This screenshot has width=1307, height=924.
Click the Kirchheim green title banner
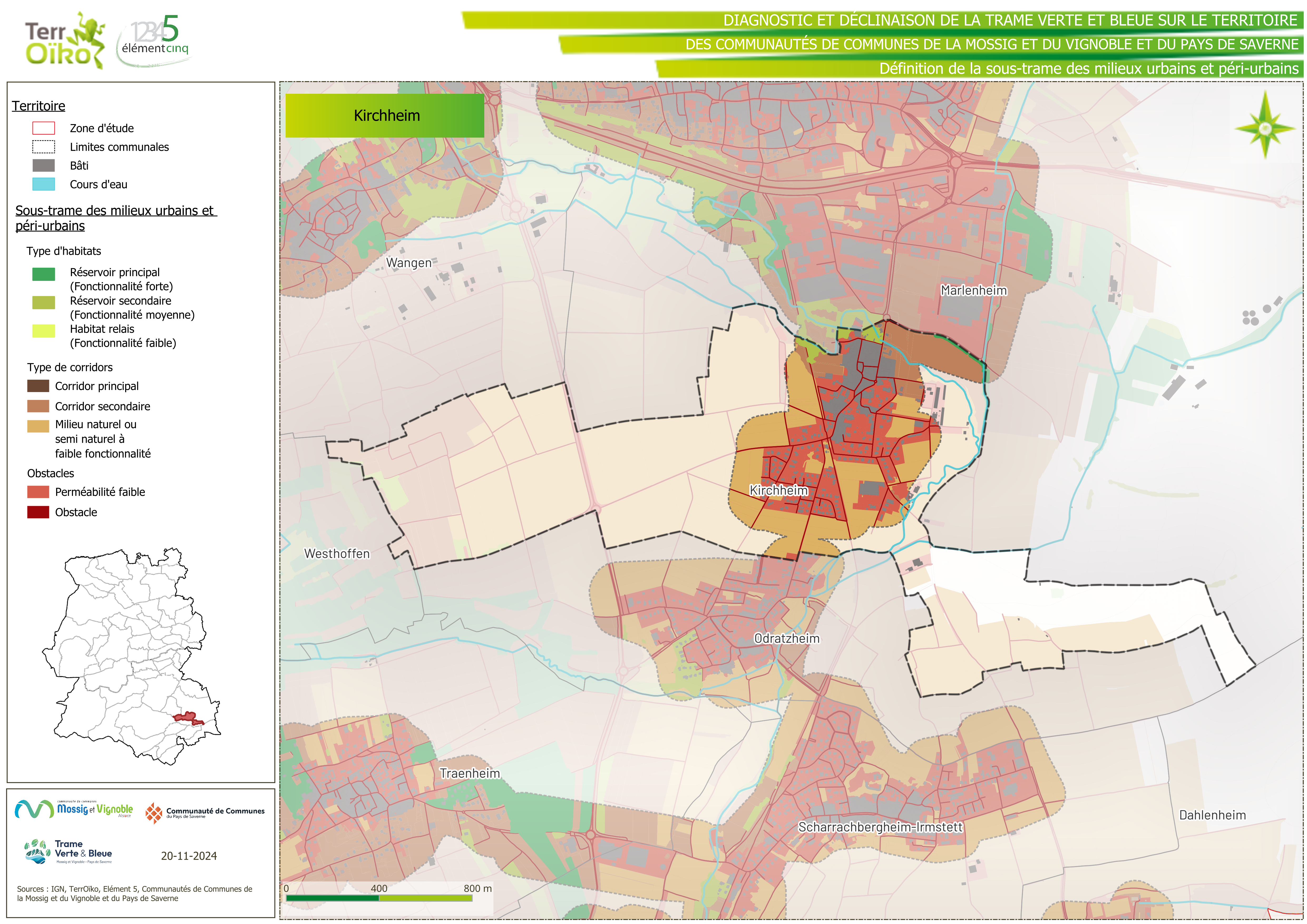click(385, 116)
